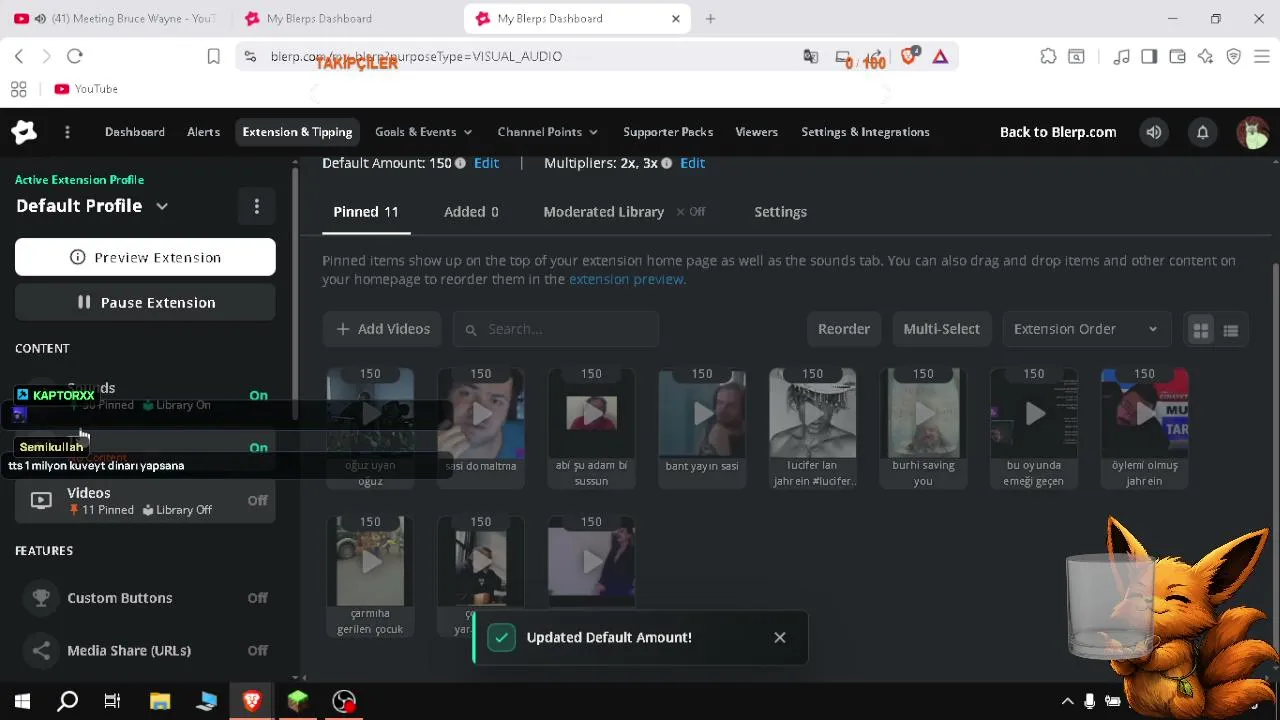
Task: Open the Settings tab
Action: coord(780,212)
